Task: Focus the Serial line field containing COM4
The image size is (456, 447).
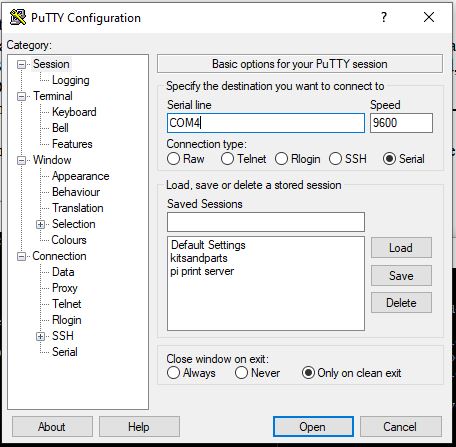Action: coord(266,123)
